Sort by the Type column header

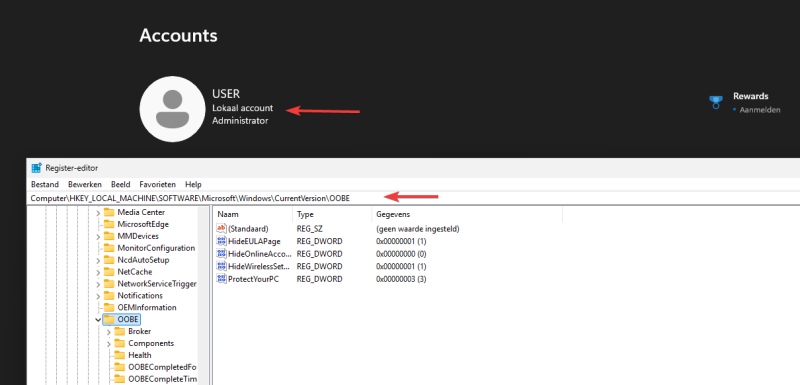332,214
